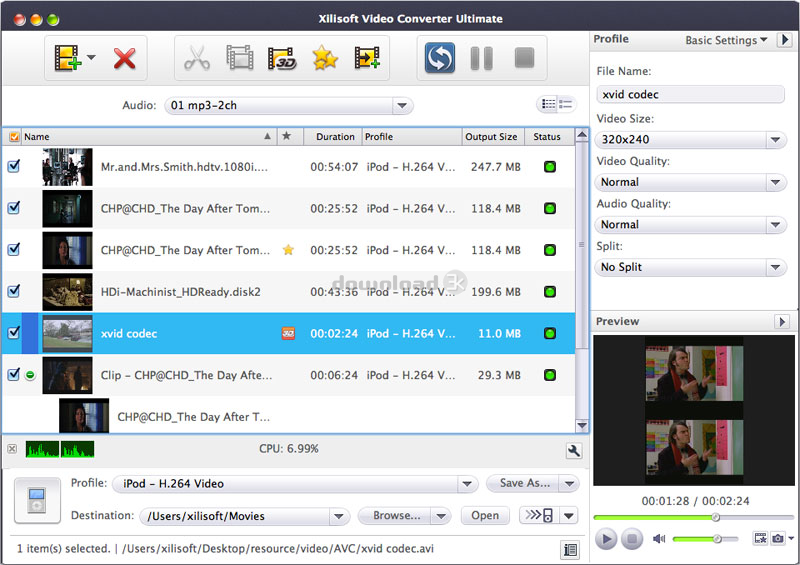This screenshot has height=565, width=800.
Task: Click the transfer to device button
Action: [x=539, y=515]
